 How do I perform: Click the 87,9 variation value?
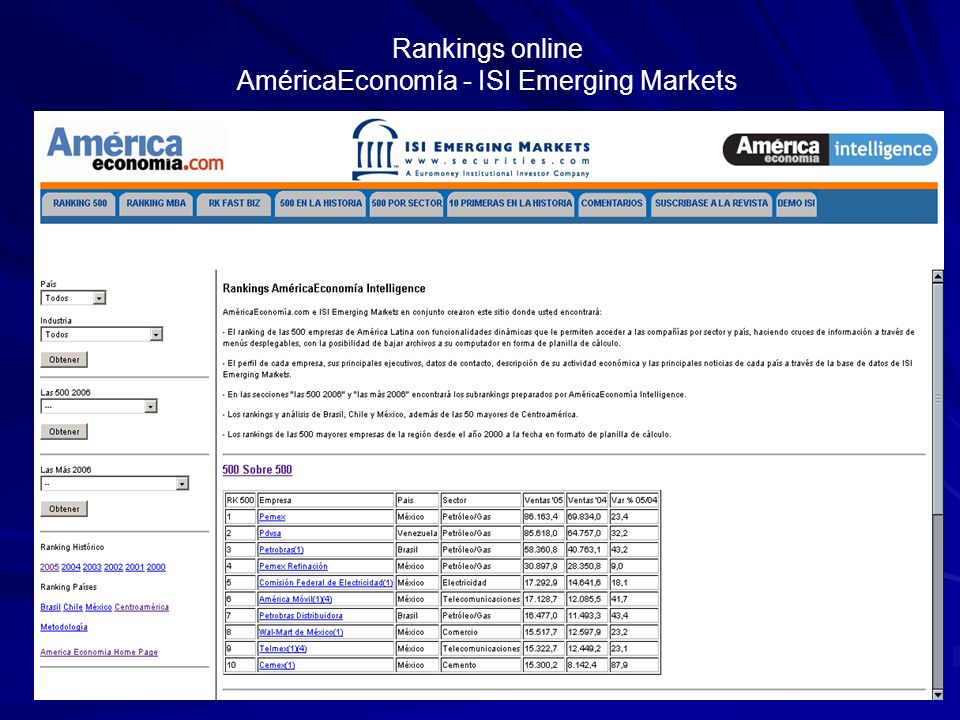[x=634, y=666]
